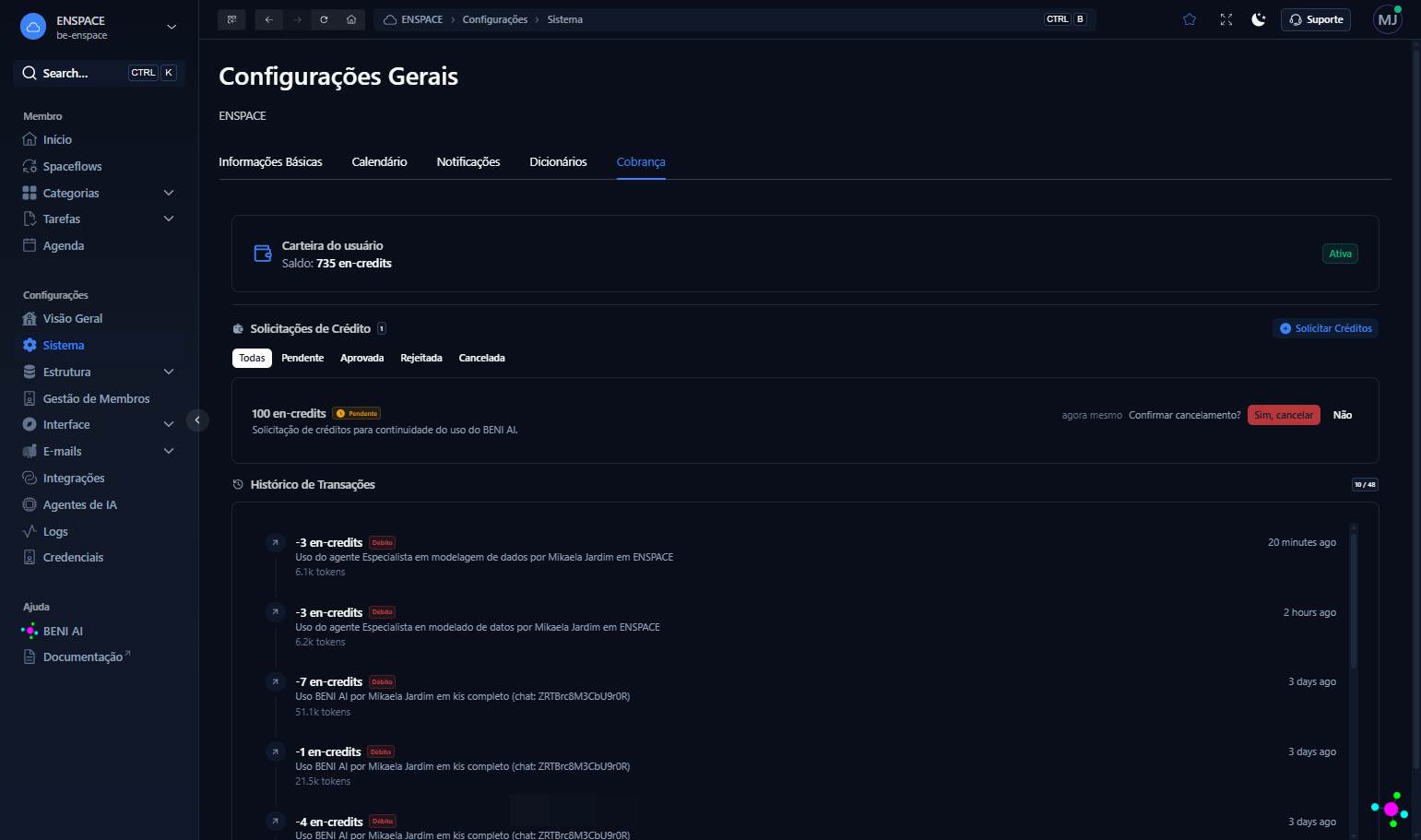This screenshot has height=840, width=1421.
Task: Expand the workspace switcher dropdown
Action: [x=172, y=27]
